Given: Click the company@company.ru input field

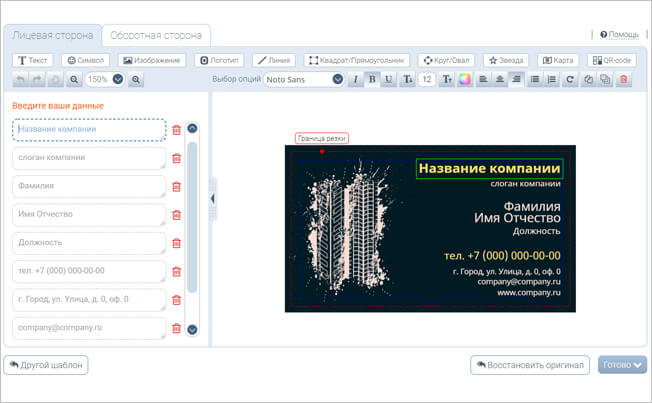Looking at the screenshot, I should [x=89, y=328].
